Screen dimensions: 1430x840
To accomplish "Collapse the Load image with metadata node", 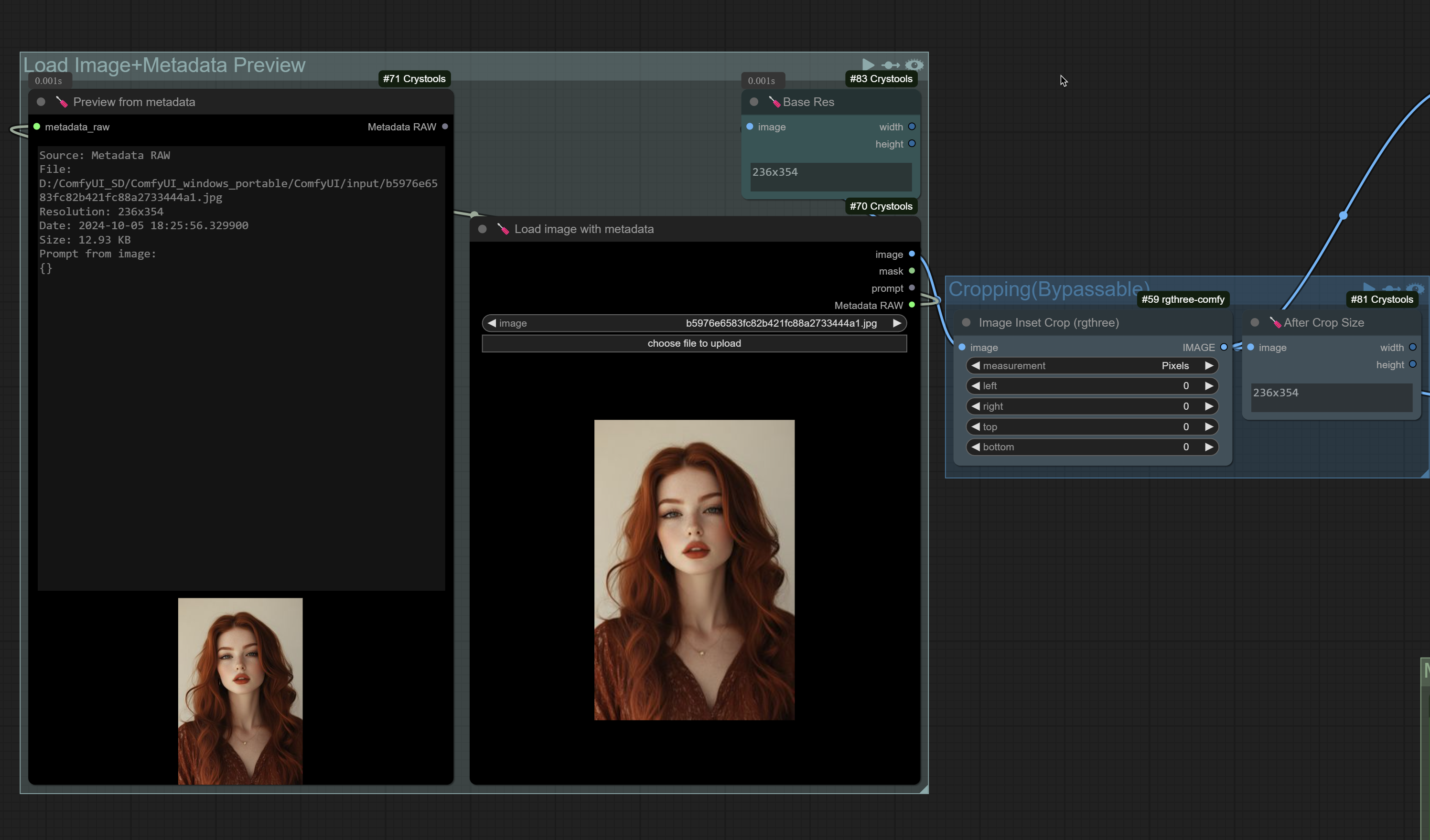I will click(483, 229).
